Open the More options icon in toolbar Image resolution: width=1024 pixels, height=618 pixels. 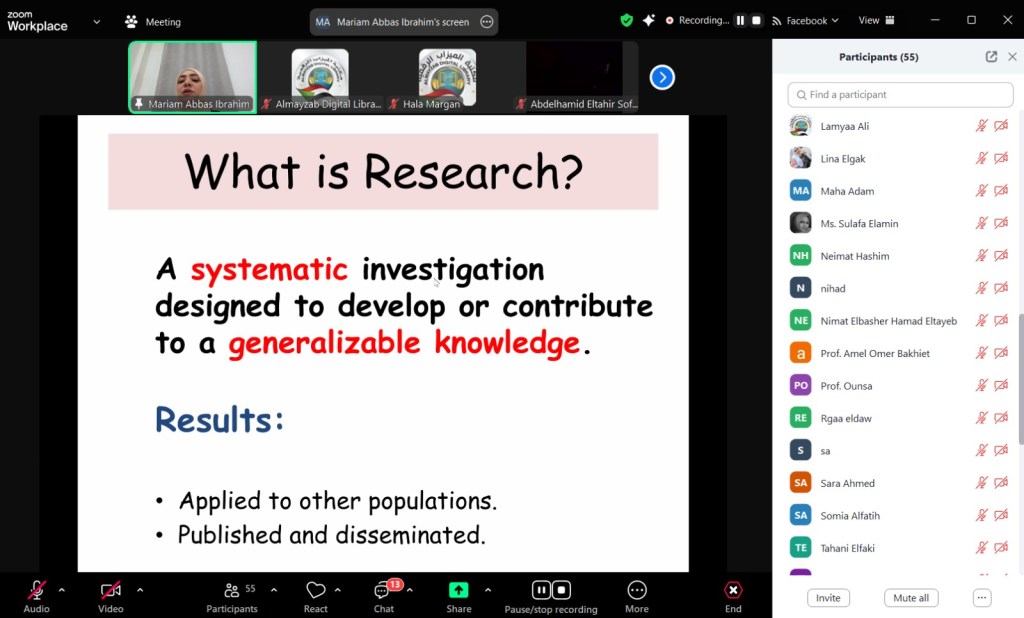(637, 590)
